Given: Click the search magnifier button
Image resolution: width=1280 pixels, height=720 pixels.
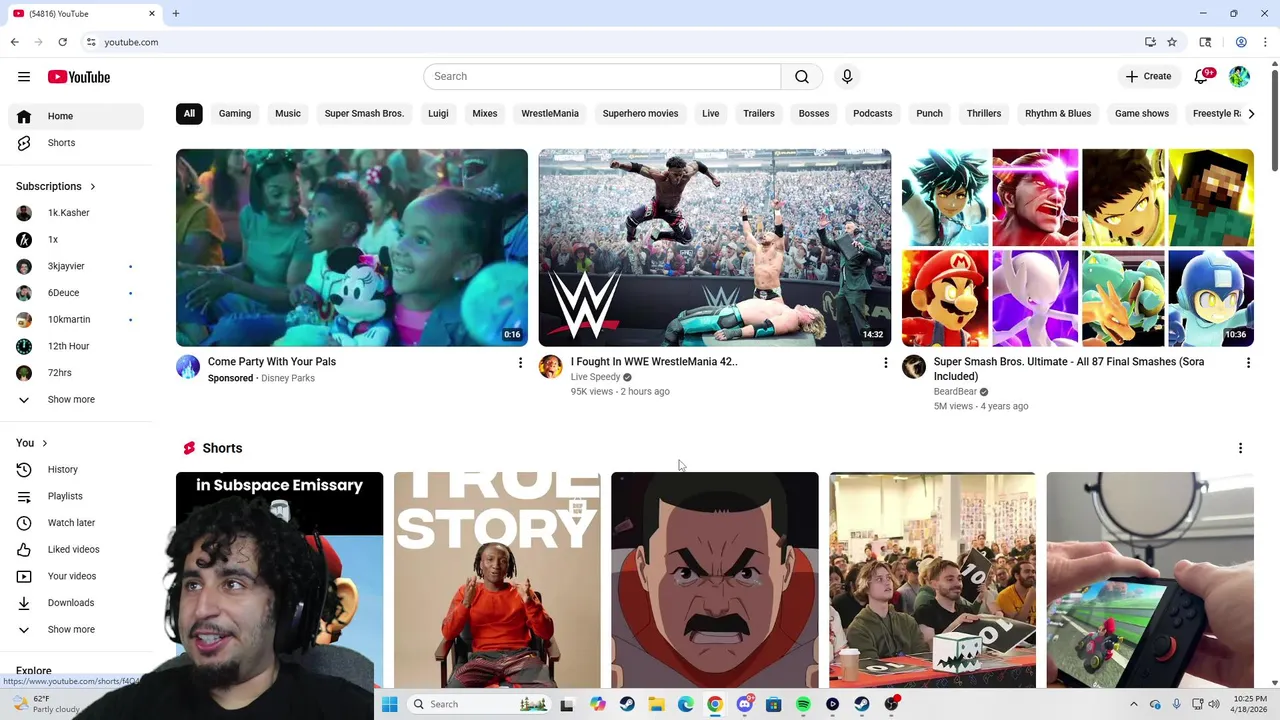Looking at the screenshot, I should (x=802, y=77).
